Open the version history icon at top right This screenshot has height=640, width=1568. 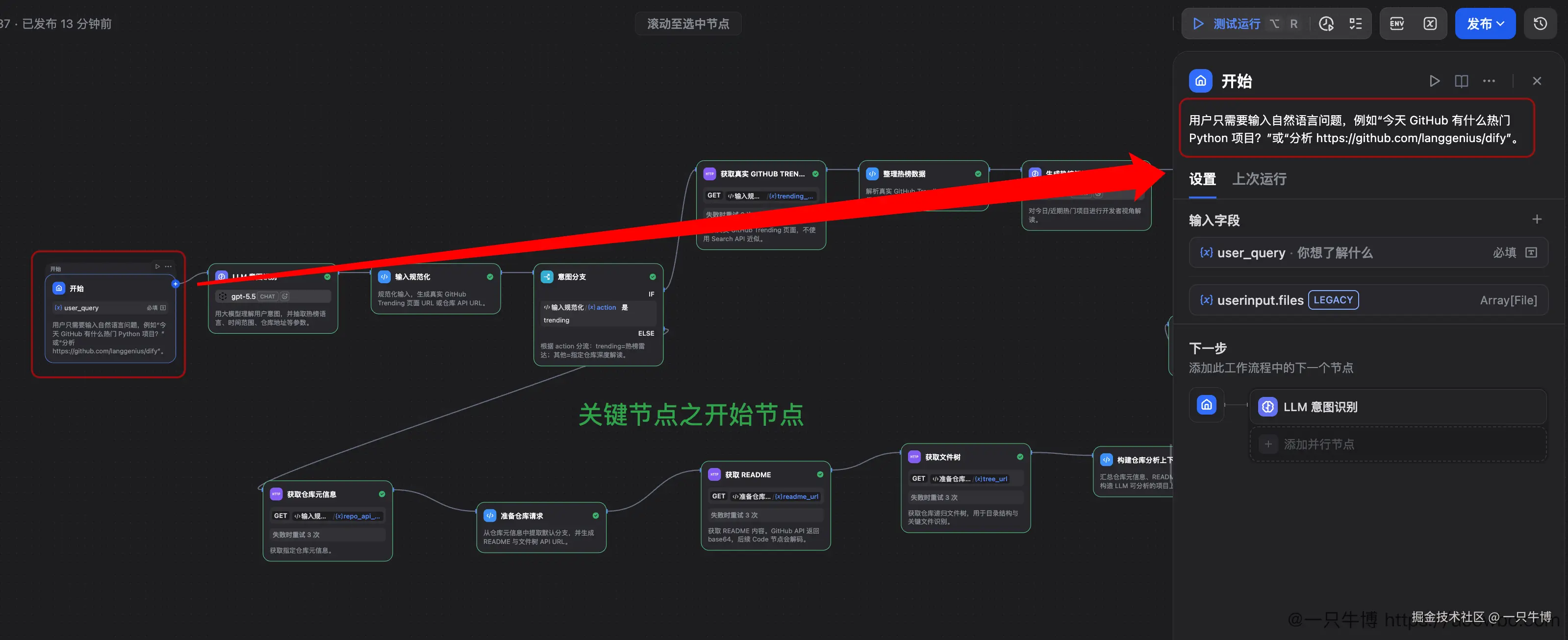coord(1540,24)
